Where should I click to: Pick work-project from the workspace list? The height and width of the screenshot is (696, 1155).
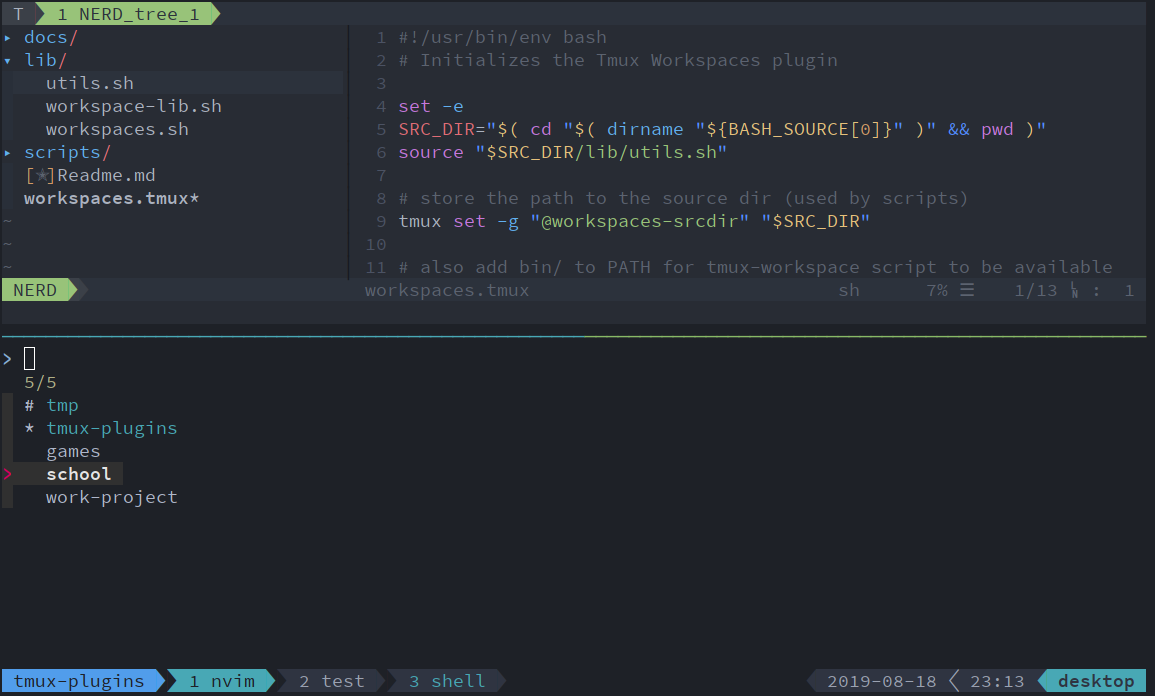(111, 497)
